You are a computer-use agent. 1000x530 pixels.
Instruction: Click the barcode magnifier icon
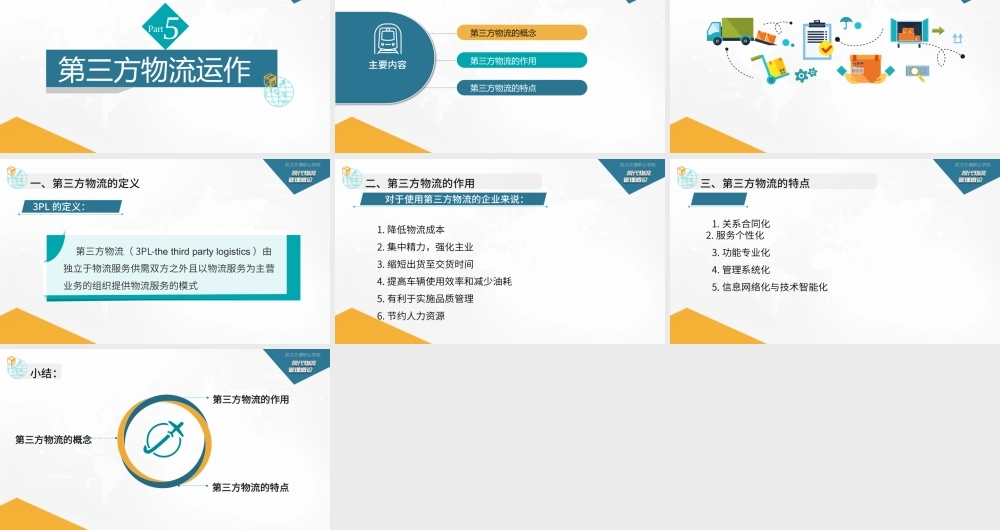point(916,73)
